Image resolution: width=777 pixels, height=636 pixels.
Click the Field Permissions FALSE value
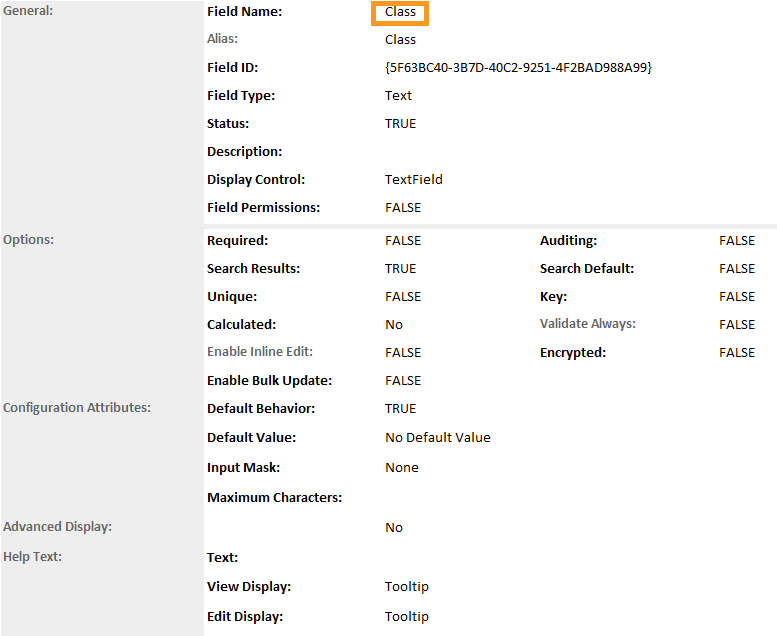coord(403,208)
